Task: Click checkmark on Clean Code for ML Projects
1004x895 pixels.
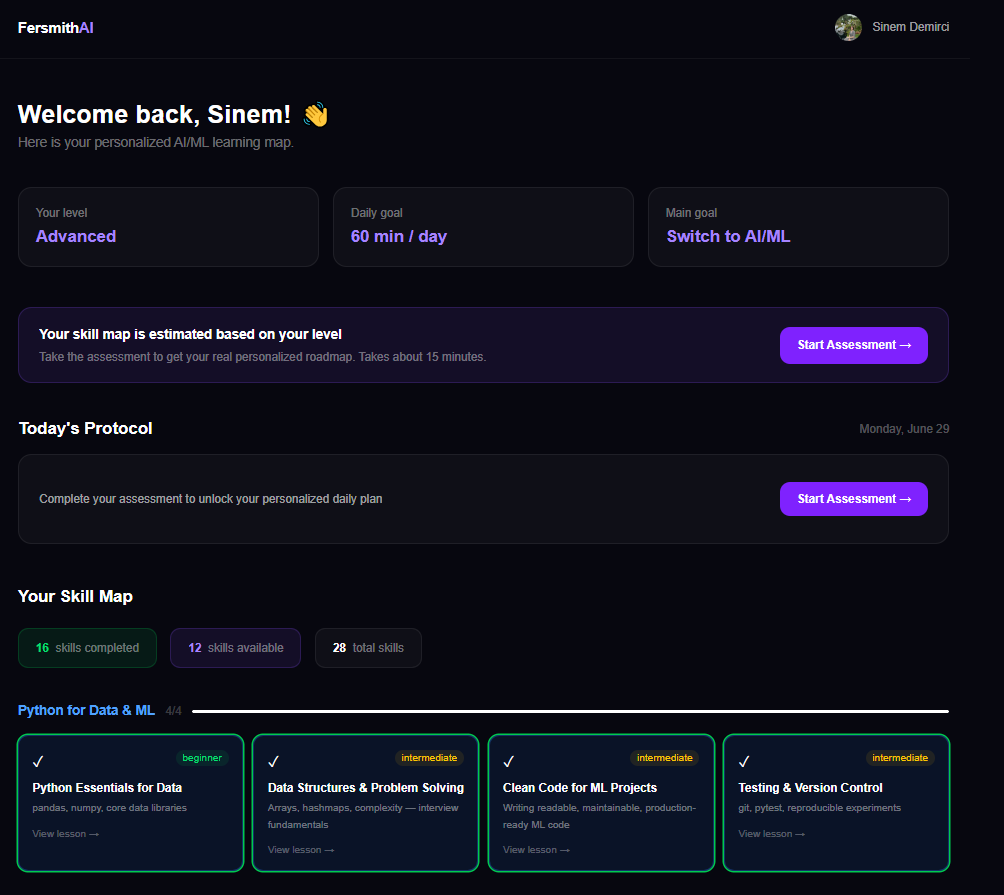Action: click(x=509, y=761)
